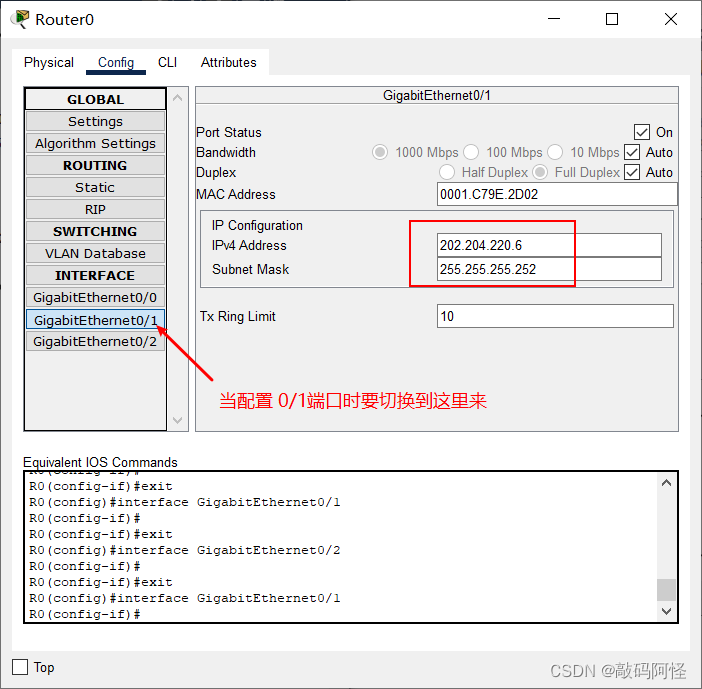Toggle Duplex Auto checkbox
702x689 pixels.
click(x=632, y=172)
